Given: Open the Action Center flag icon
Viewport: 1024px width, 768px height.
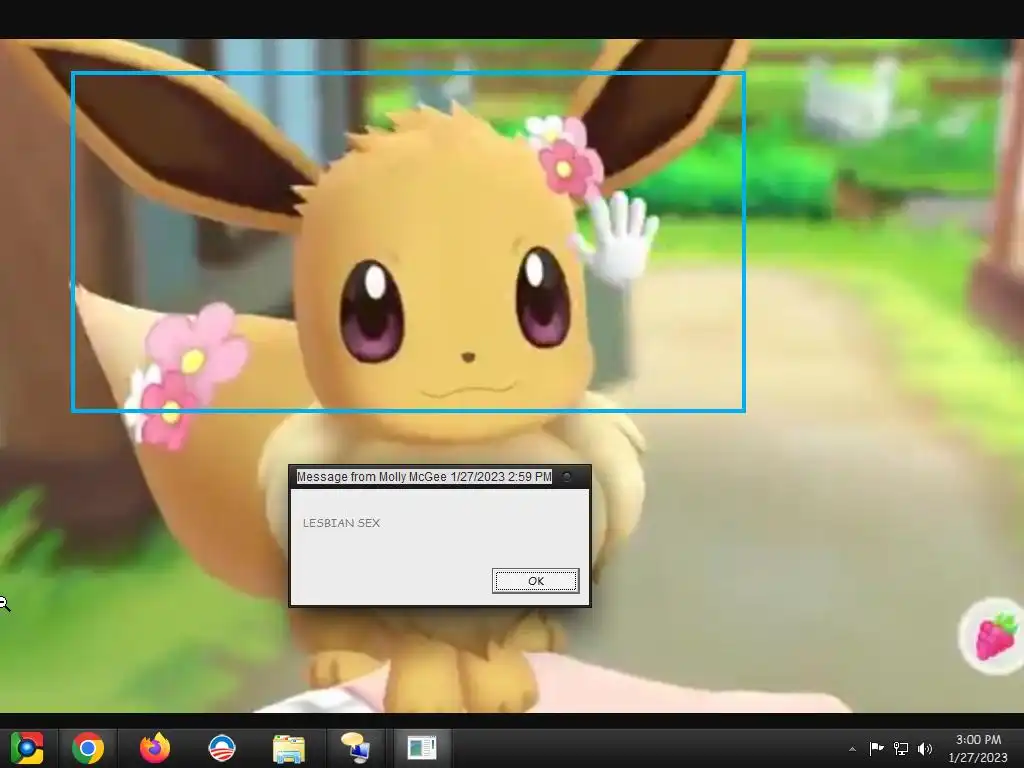Looking at the screenshot, I should click(876, 748).
